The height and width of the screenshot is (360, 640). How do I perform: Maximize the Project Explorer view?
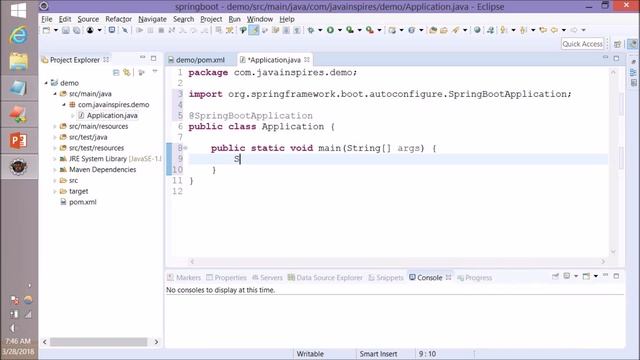coord(153,58)
